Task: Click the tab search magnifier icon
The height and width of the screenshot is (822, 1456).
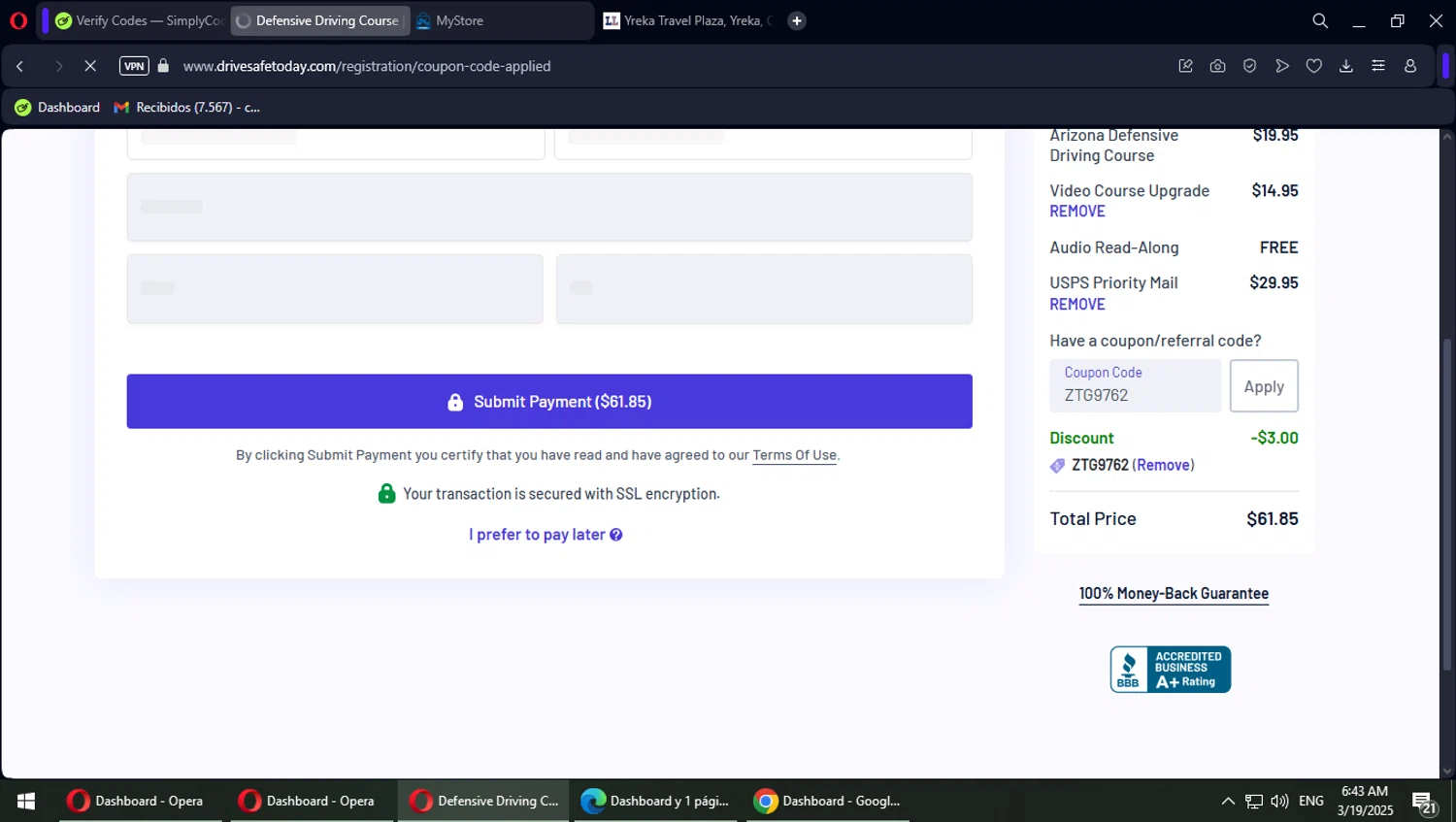Action: (1320, 20)
